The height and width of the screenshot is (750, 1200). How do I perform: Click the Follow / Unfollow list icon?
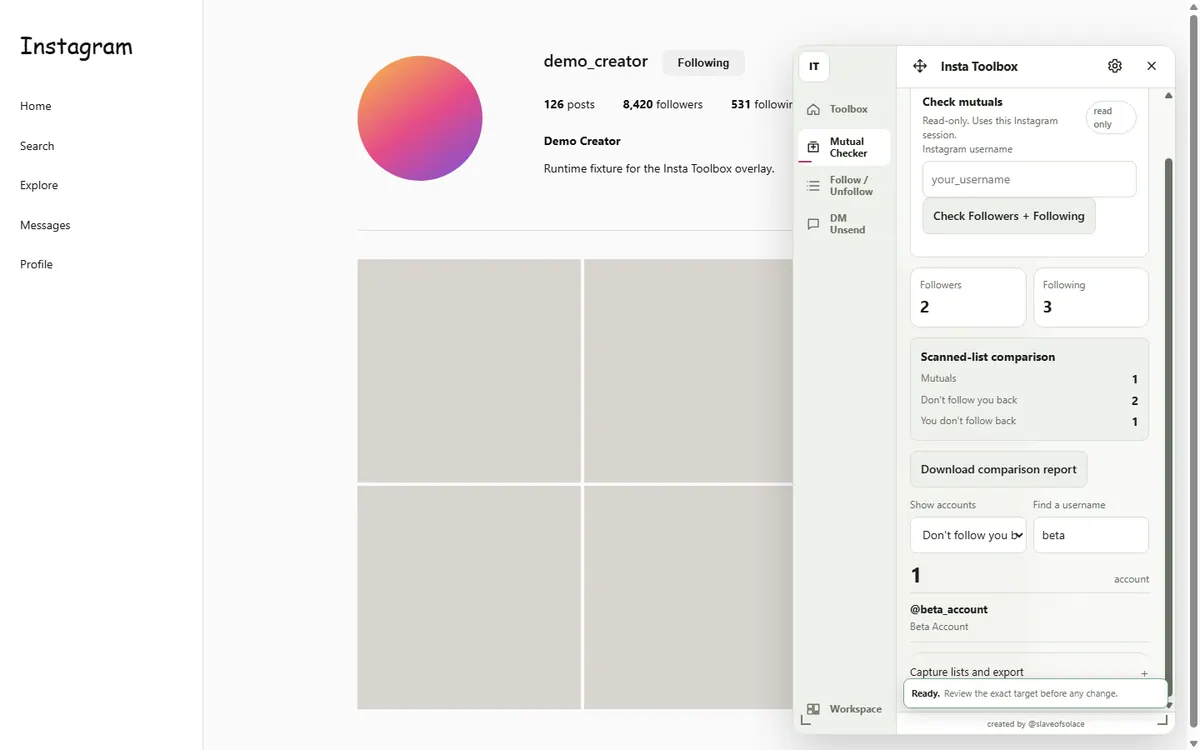[813, 186]
